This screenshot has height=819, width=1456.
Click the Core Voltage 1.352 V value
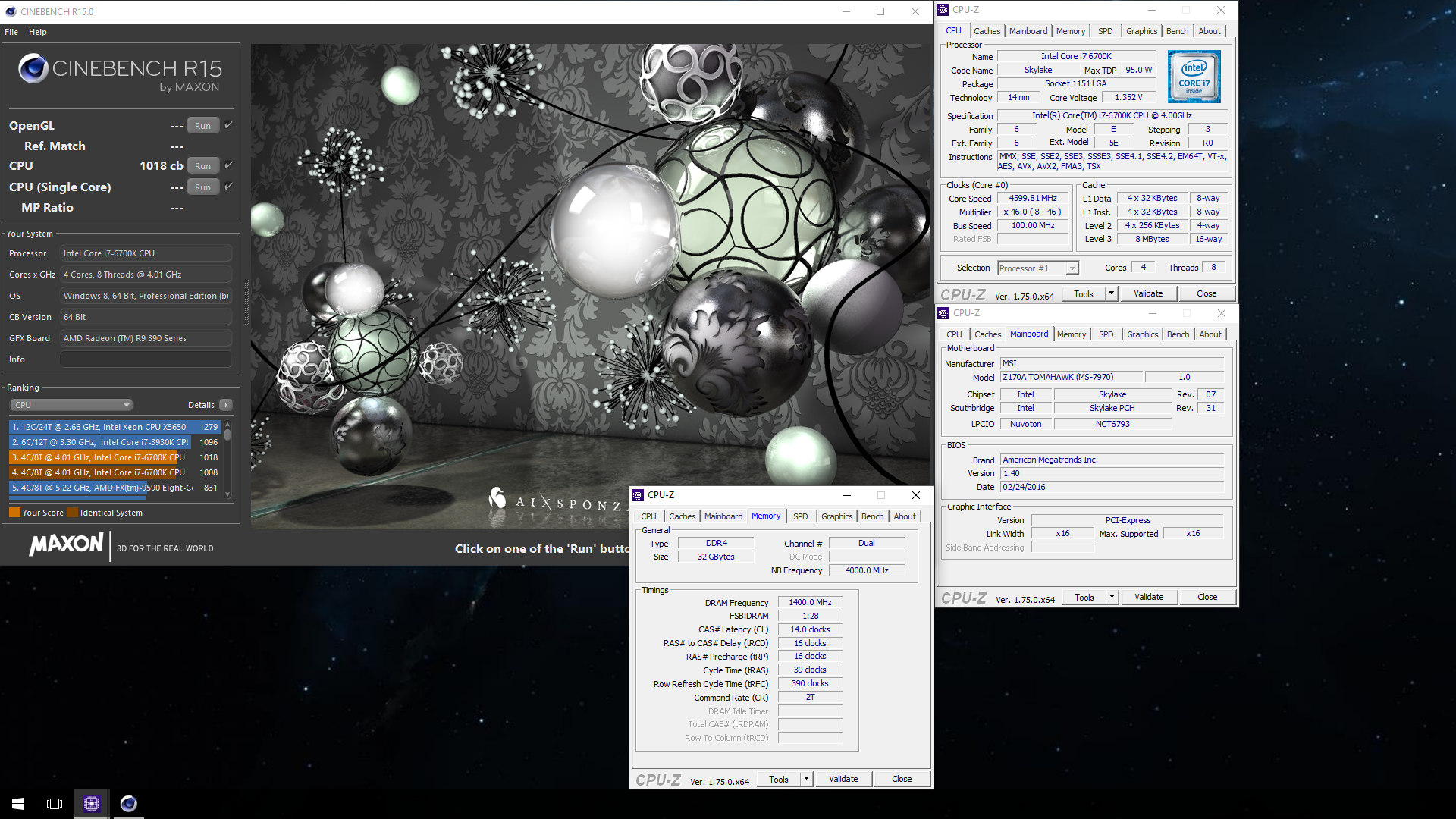(x=1128, y=97)
